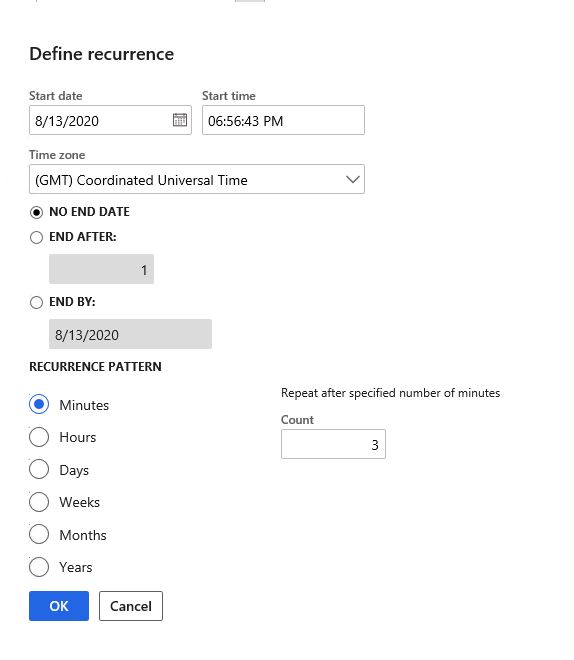
Task: Click the Time zone combo box text
Action: [141, 180]
